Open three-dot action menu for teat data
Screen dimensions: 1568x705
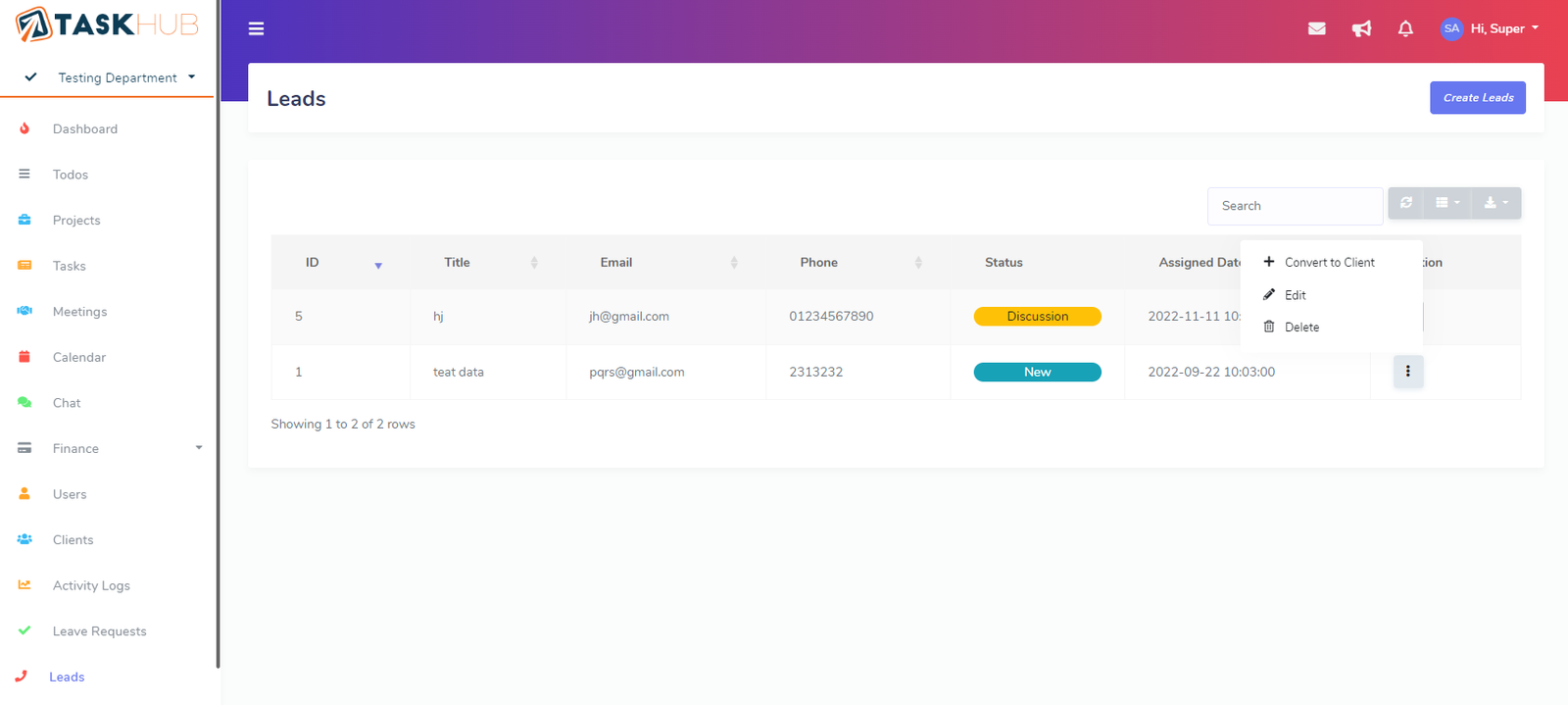1407,372
